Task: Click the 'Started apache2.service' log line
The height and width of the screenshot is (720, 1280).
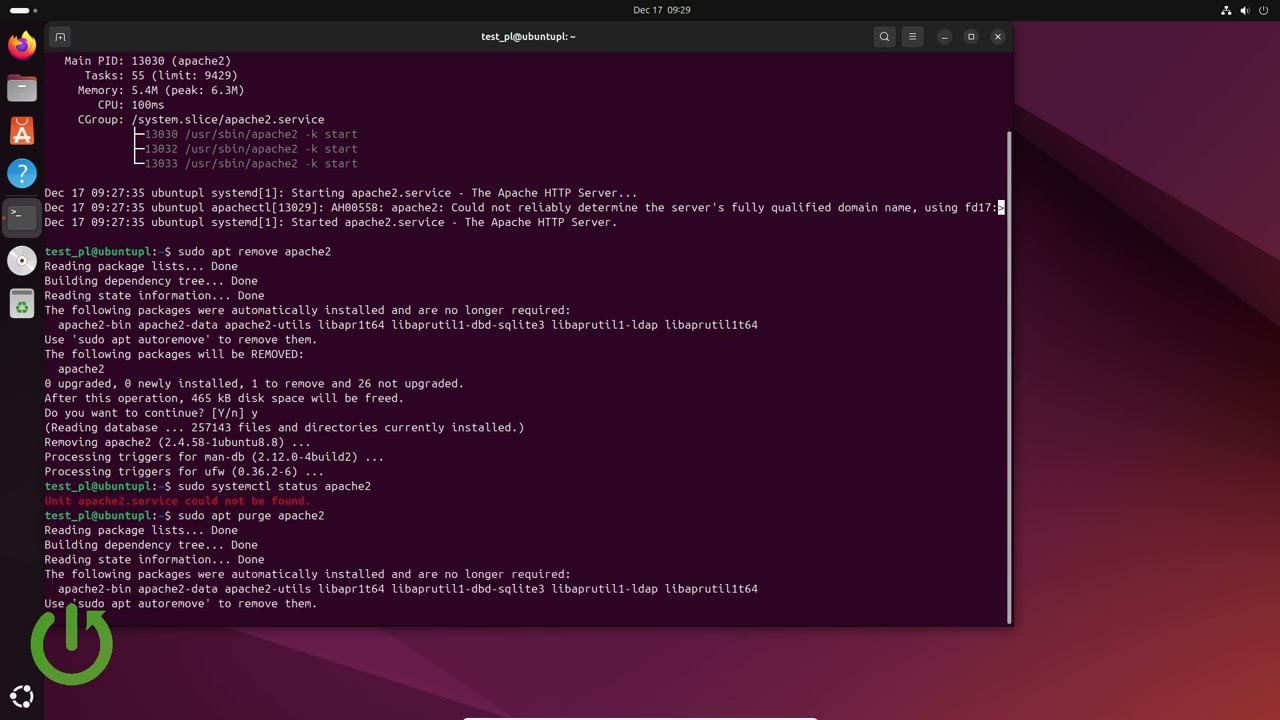Action: 331,222
